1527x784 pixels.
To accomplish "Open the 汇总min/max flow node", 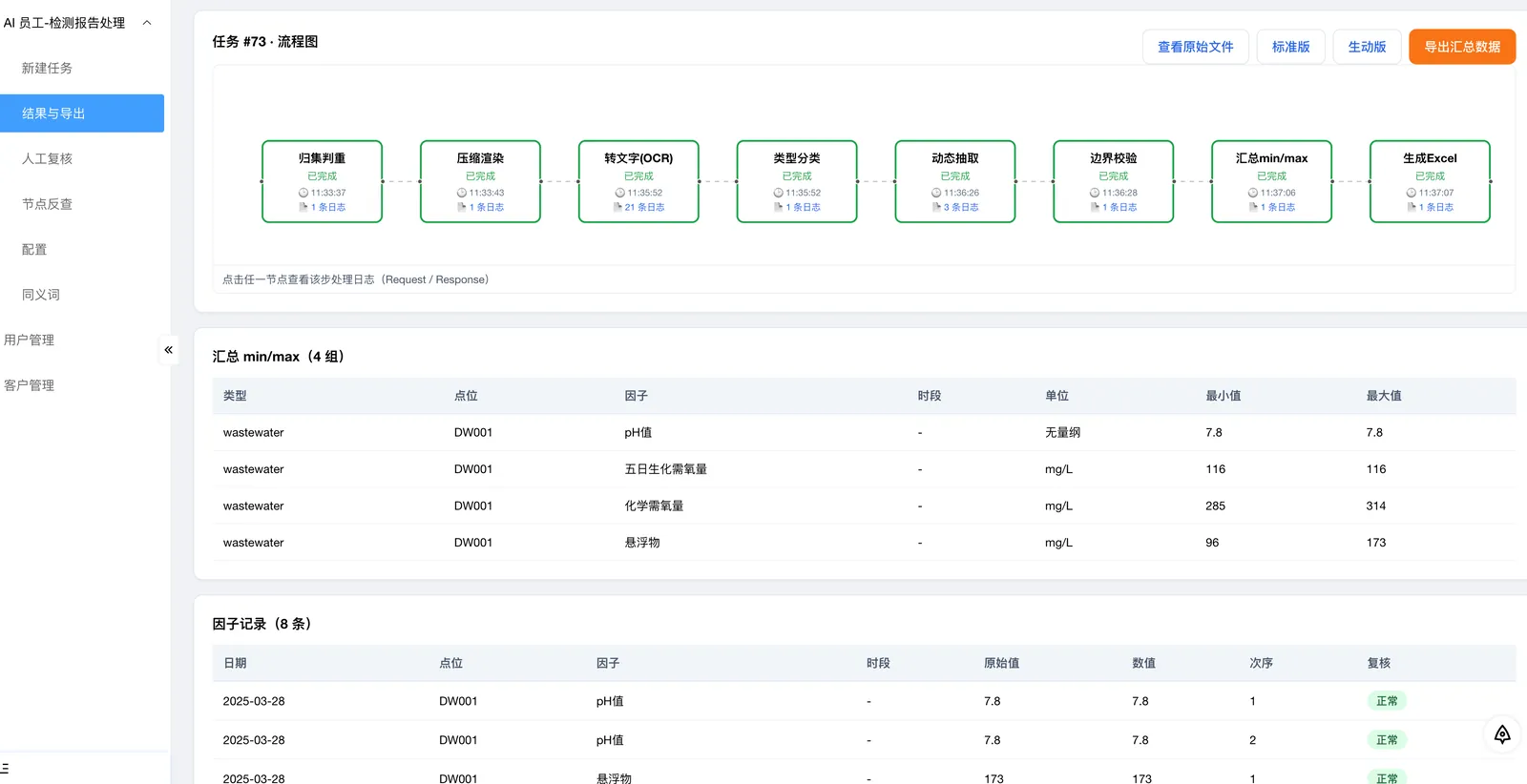I will click(1271, 181).
